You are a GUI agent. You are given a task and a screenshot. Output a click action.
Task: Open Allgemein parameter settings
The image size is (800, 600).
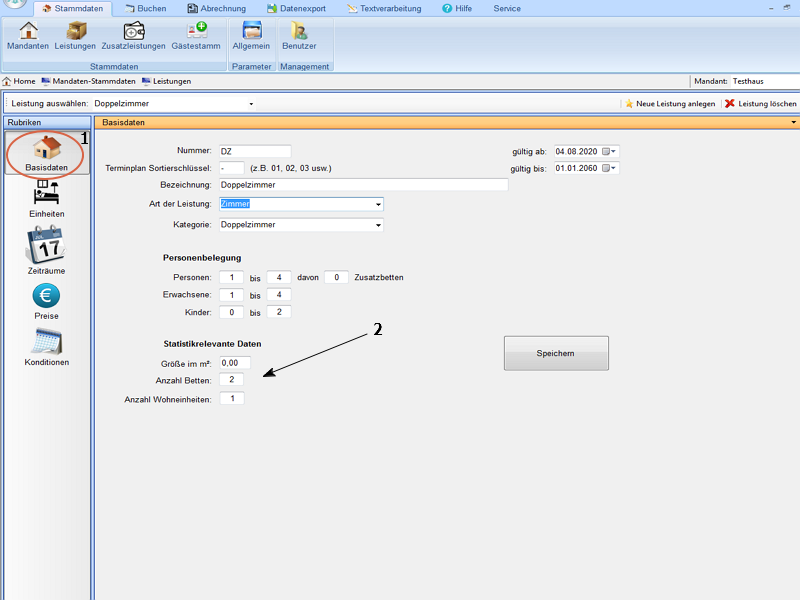pos(251,35)
